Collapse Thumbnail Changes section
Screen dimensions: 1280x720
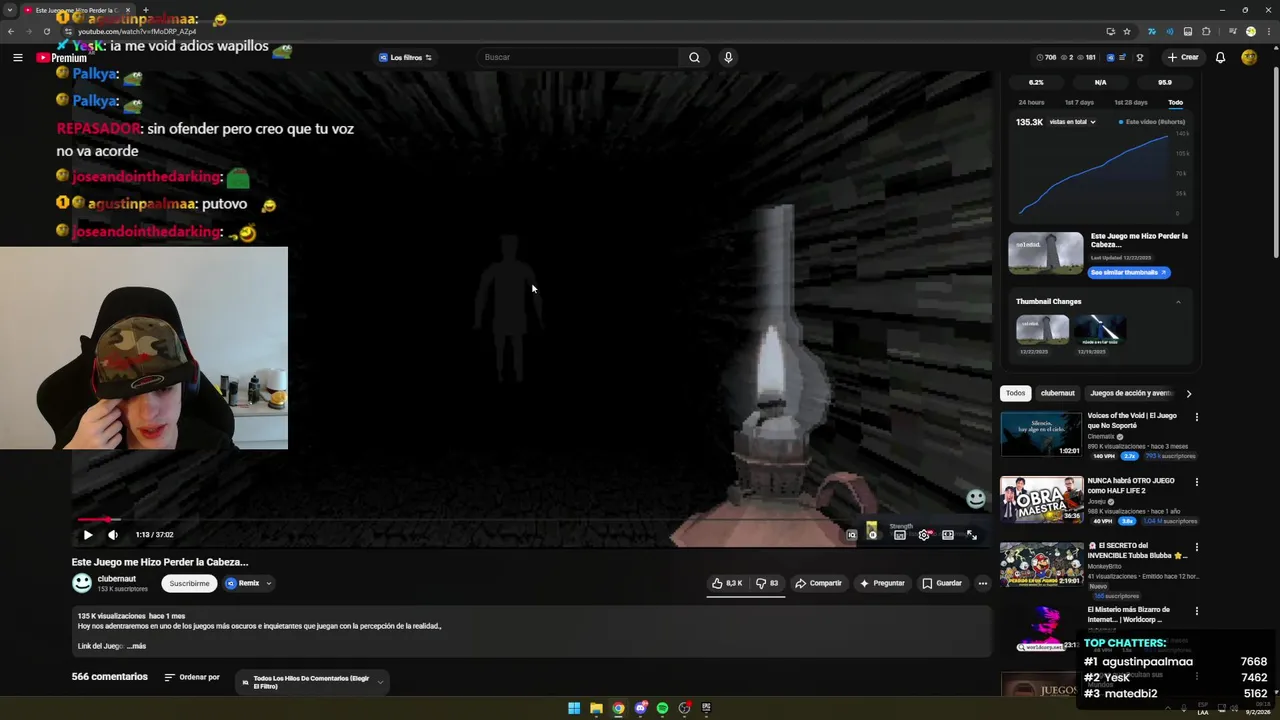[1178, 301]
